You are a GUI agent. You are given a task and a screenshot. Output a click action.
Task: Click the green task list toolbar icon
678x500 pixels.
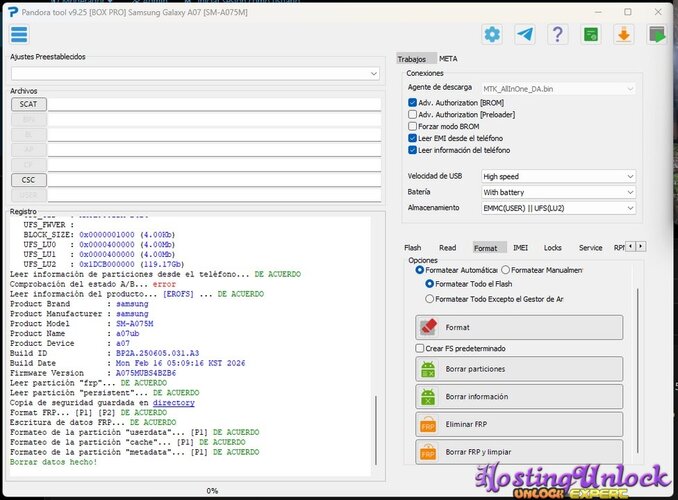(591, 34)
